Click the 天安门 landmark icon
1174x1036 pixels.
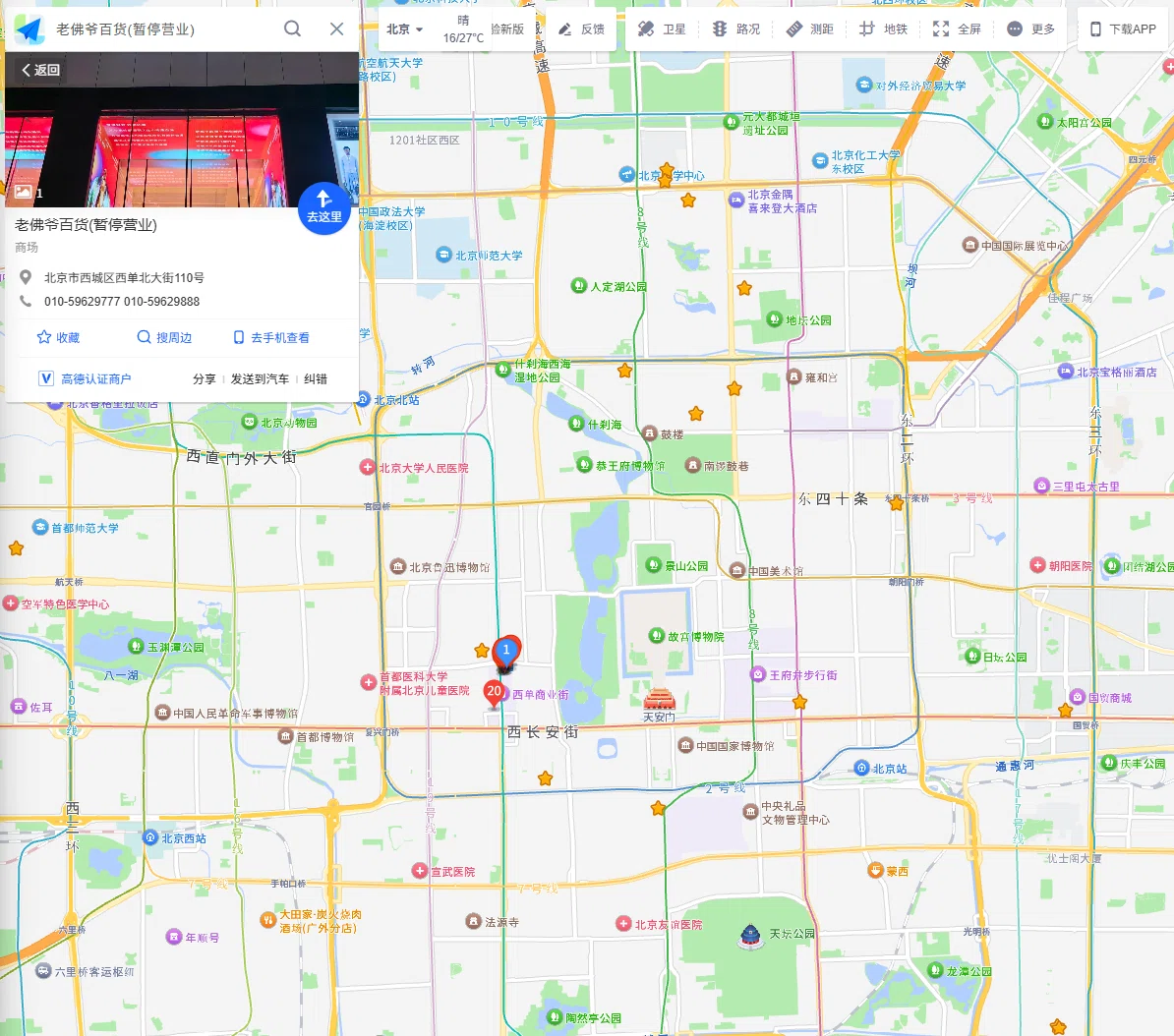pyautogui.click(x=660, y=699)
